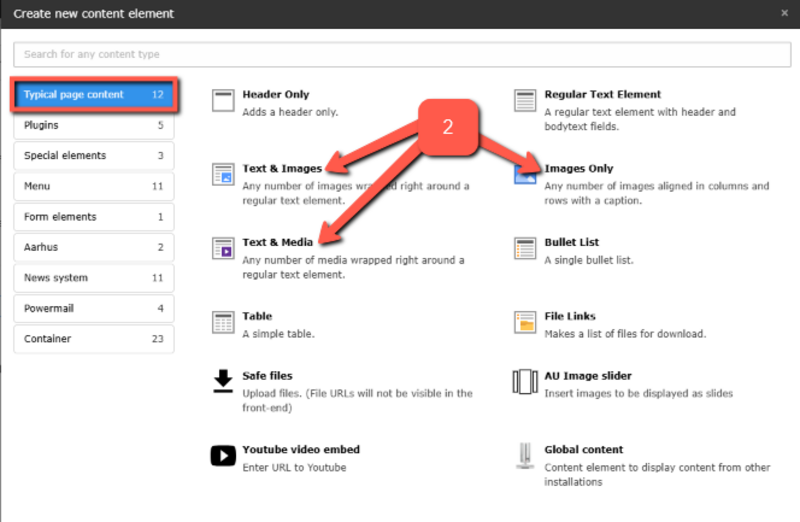Viewport: 800px width, 522px height.
Task: Click the Bullet List icon
Action: 525,248
